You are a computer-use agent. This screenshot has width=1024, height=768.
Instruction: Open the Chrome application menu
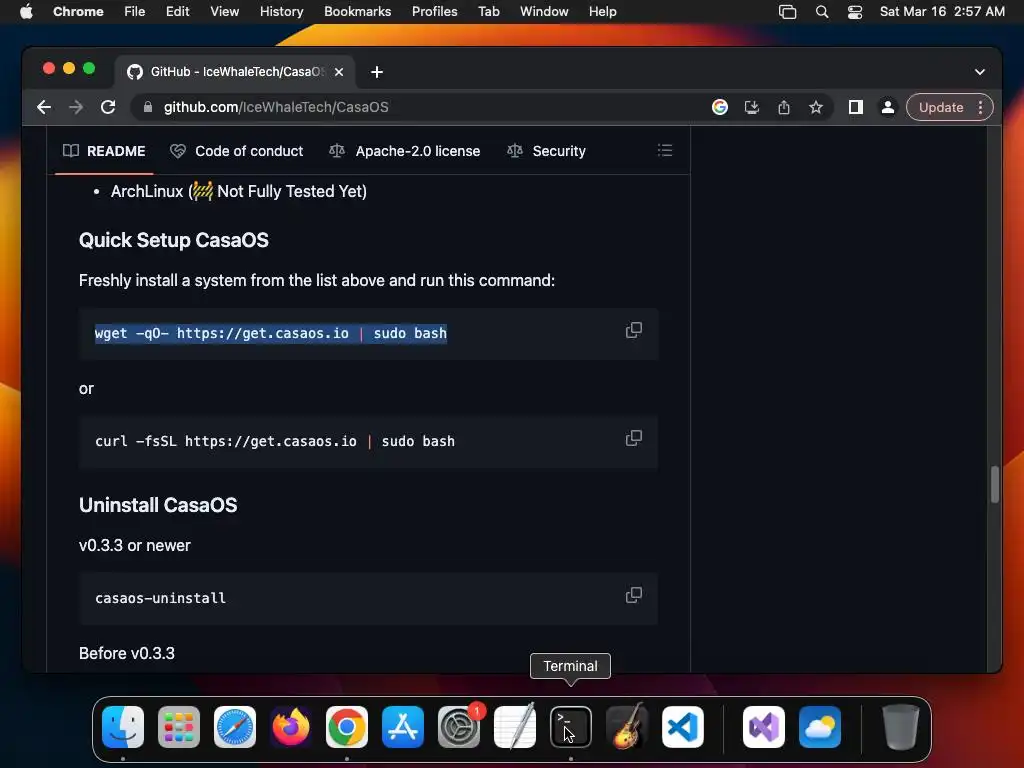coord(78,12)
